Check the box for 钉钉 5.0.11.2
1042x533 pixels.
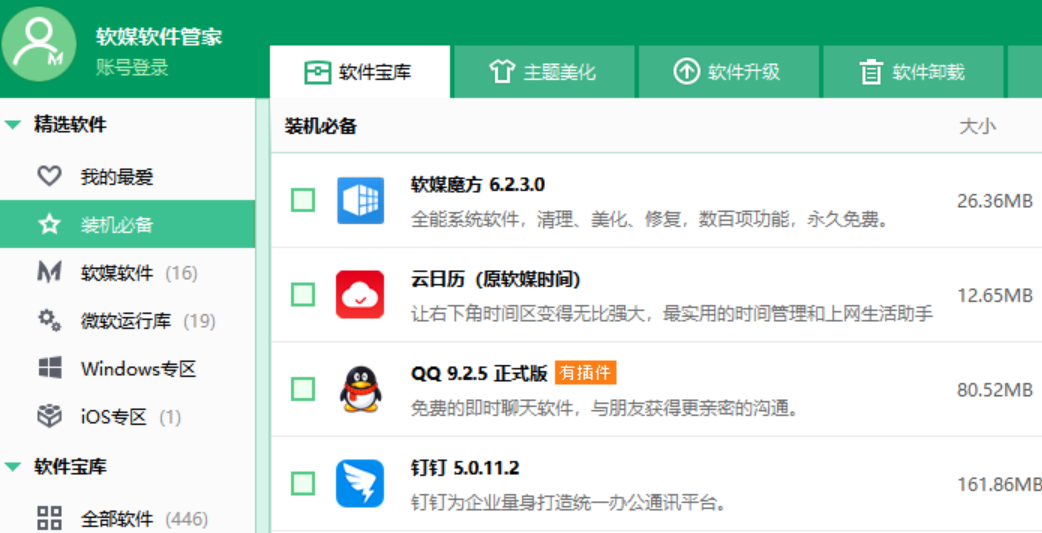pos(303,484)
